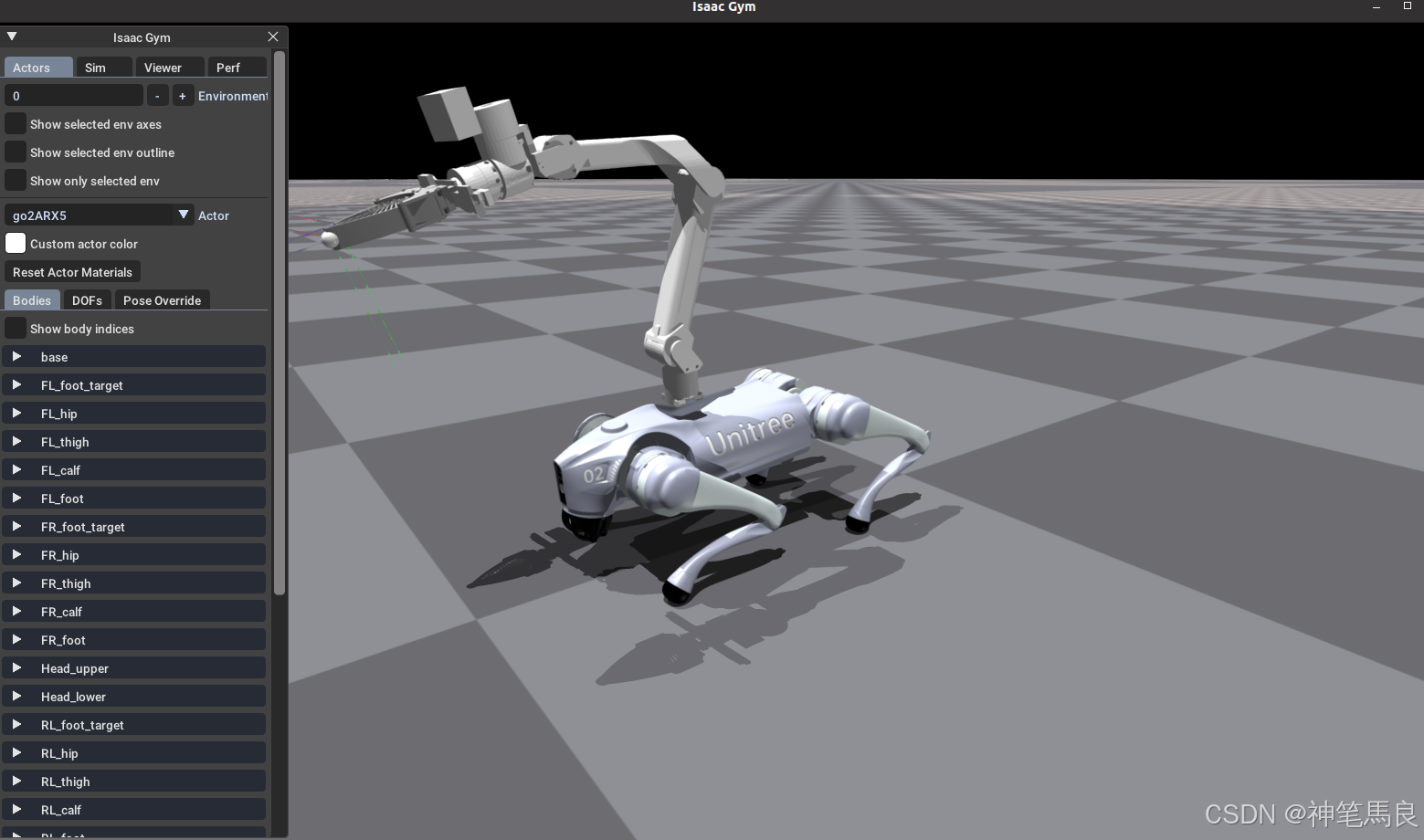Minimize the Isaac Gym window
Viewport: 1424px width, 840px height.
pyautogui.click(x=1377, y=7)
